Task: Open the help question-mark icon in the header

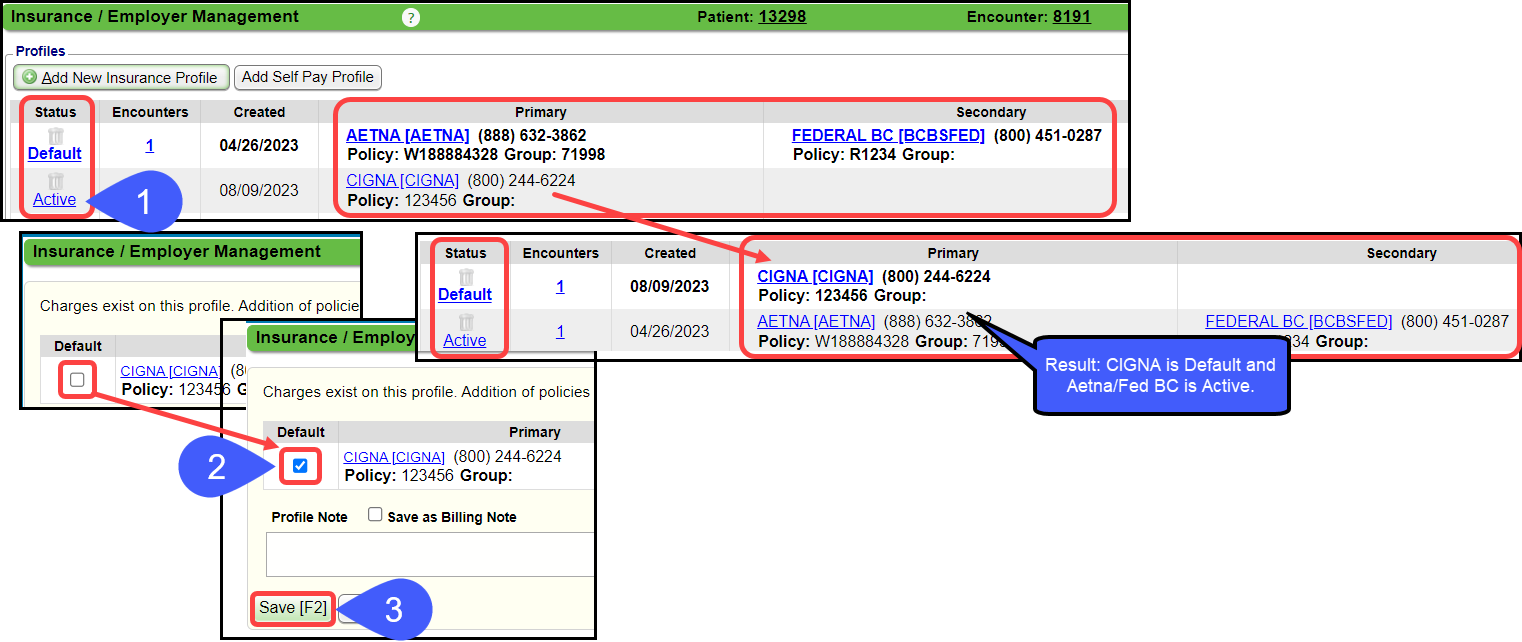Action: coord(411,17)
